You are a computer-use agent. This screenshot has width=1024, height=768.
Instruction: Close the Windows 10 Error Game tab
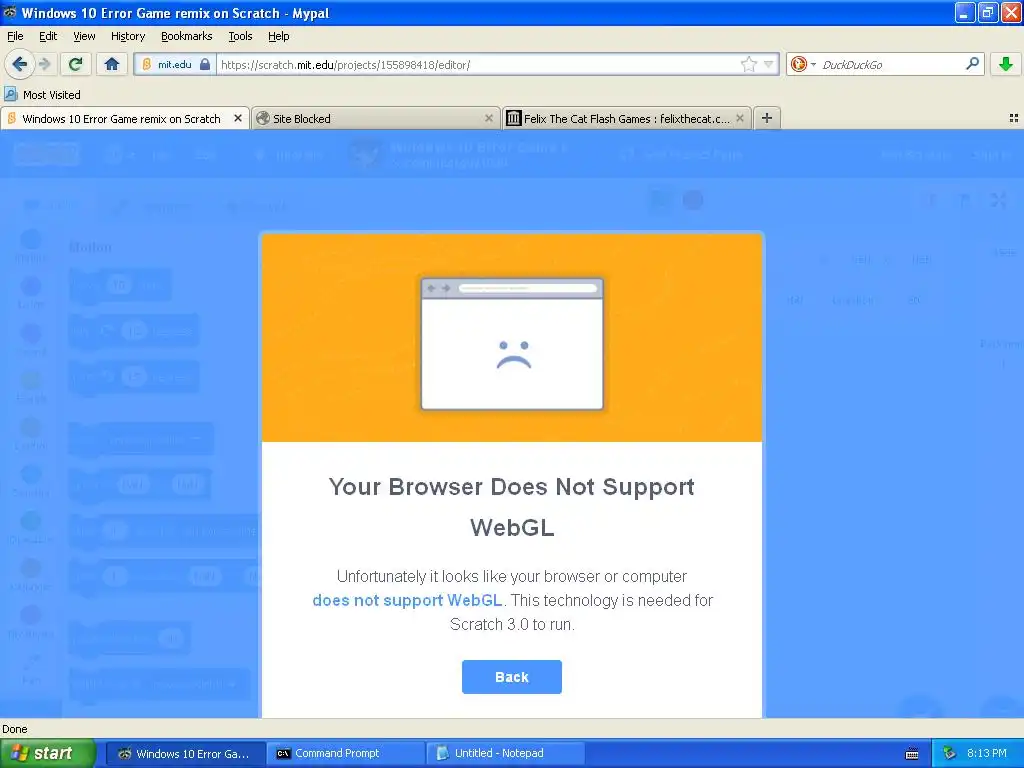(238, 118)
